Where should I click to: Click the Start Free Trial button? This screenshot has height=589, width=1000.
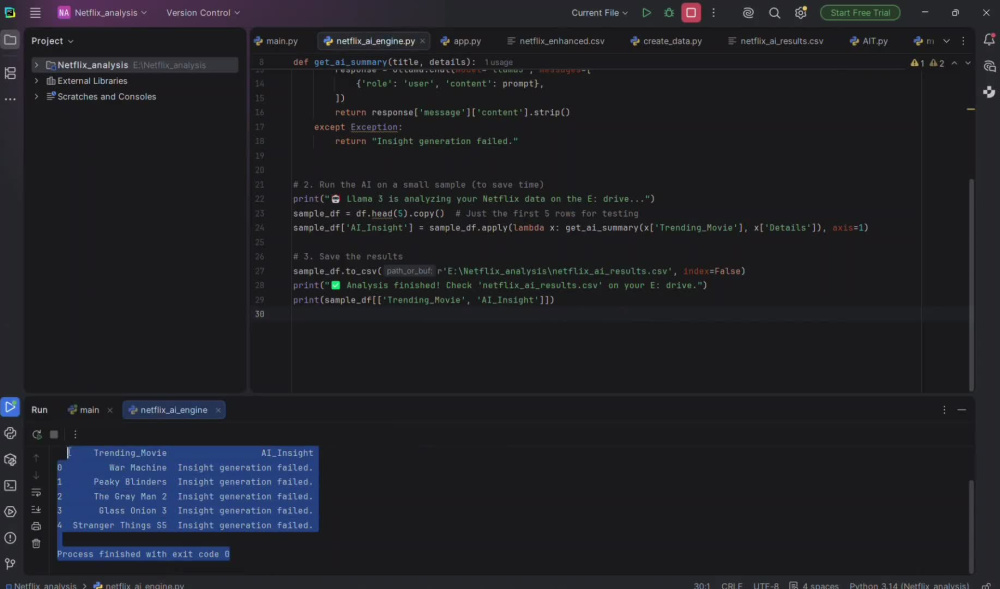860,13
